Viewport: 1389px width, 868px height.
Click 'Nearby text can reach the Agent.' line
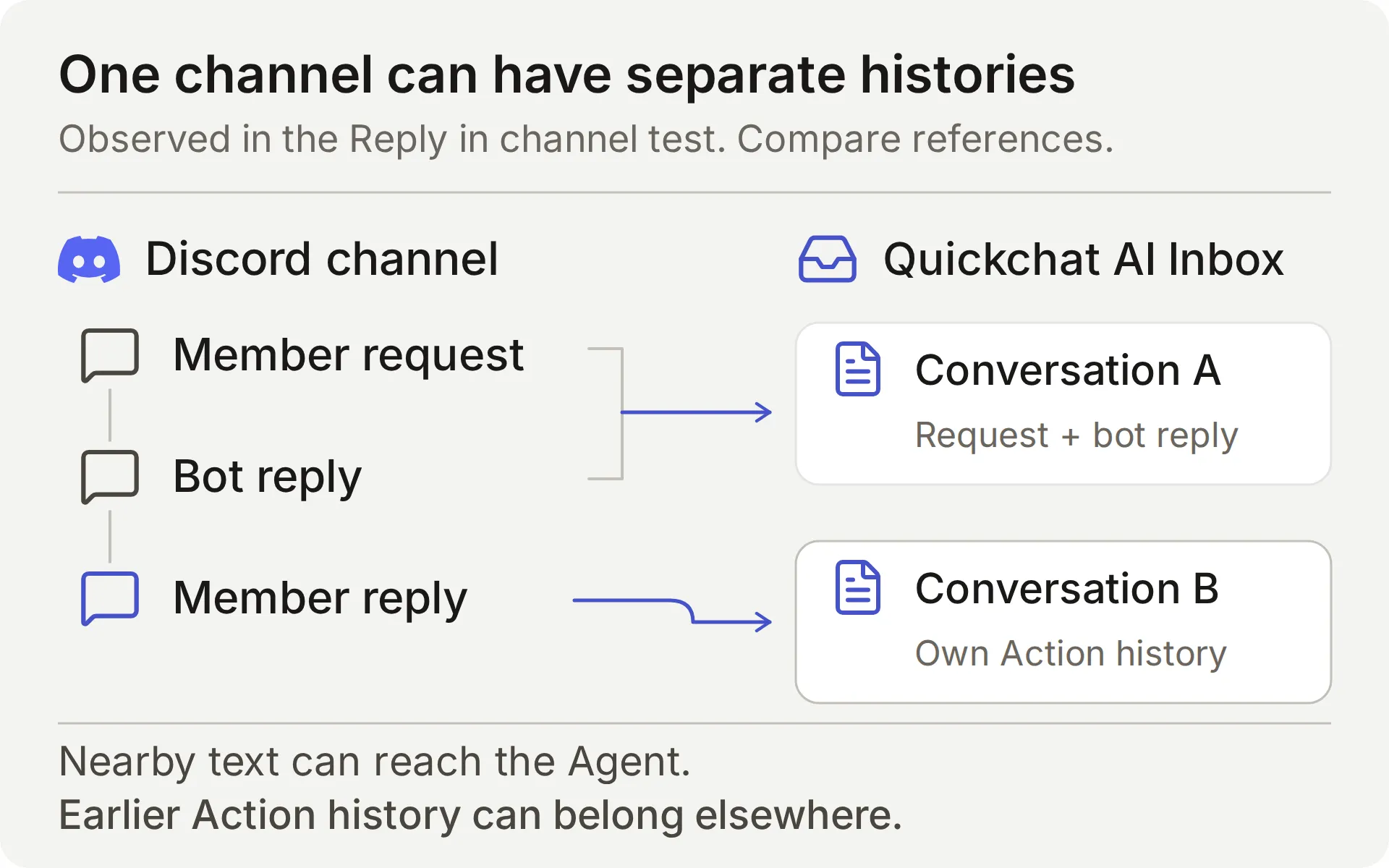pyautogui.click(x=375, y=762)
